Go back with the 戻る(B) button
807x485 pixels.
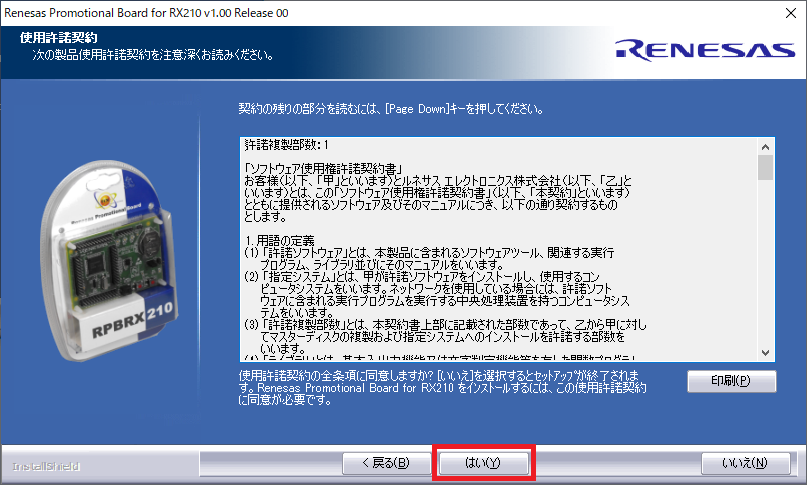(386, 463)
